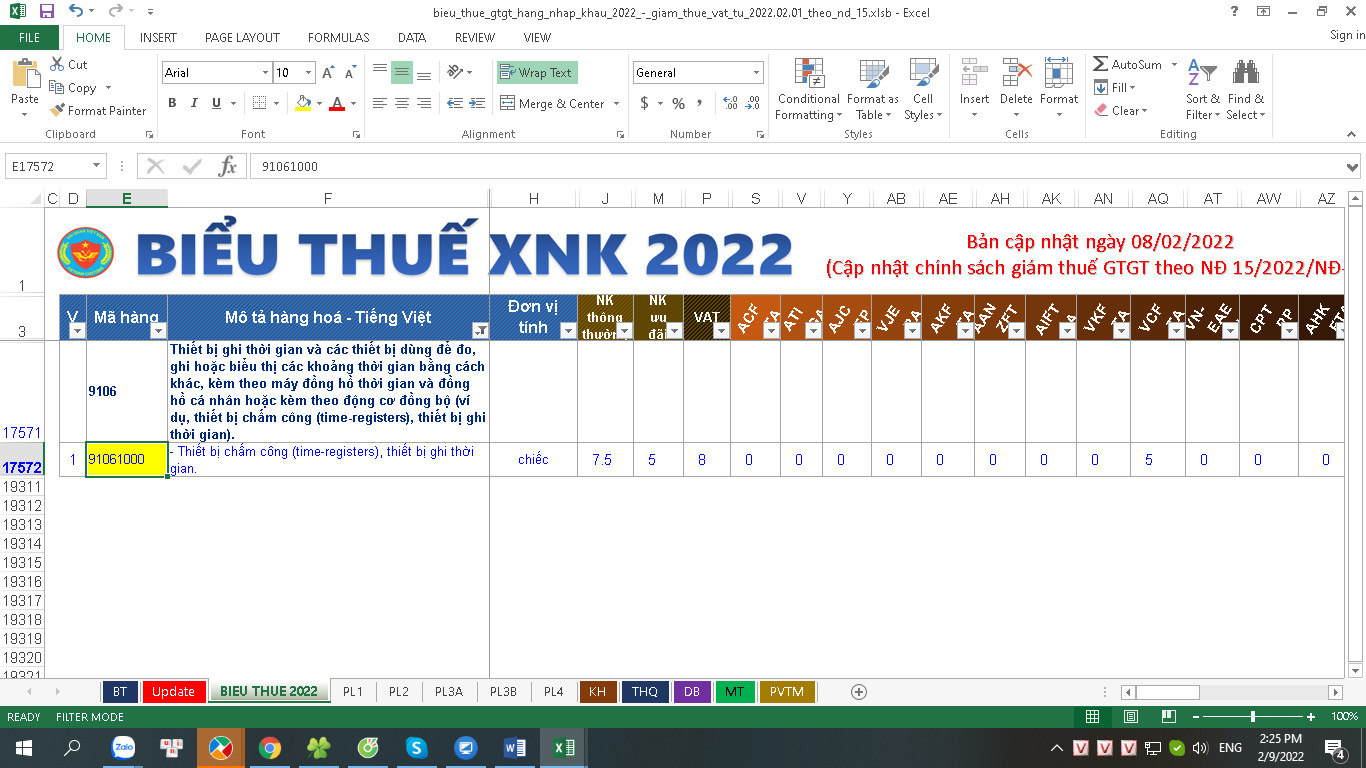Click the Borders icon in Font group
This screenshot has width=1366, height=768.
[x=260, y=103]
